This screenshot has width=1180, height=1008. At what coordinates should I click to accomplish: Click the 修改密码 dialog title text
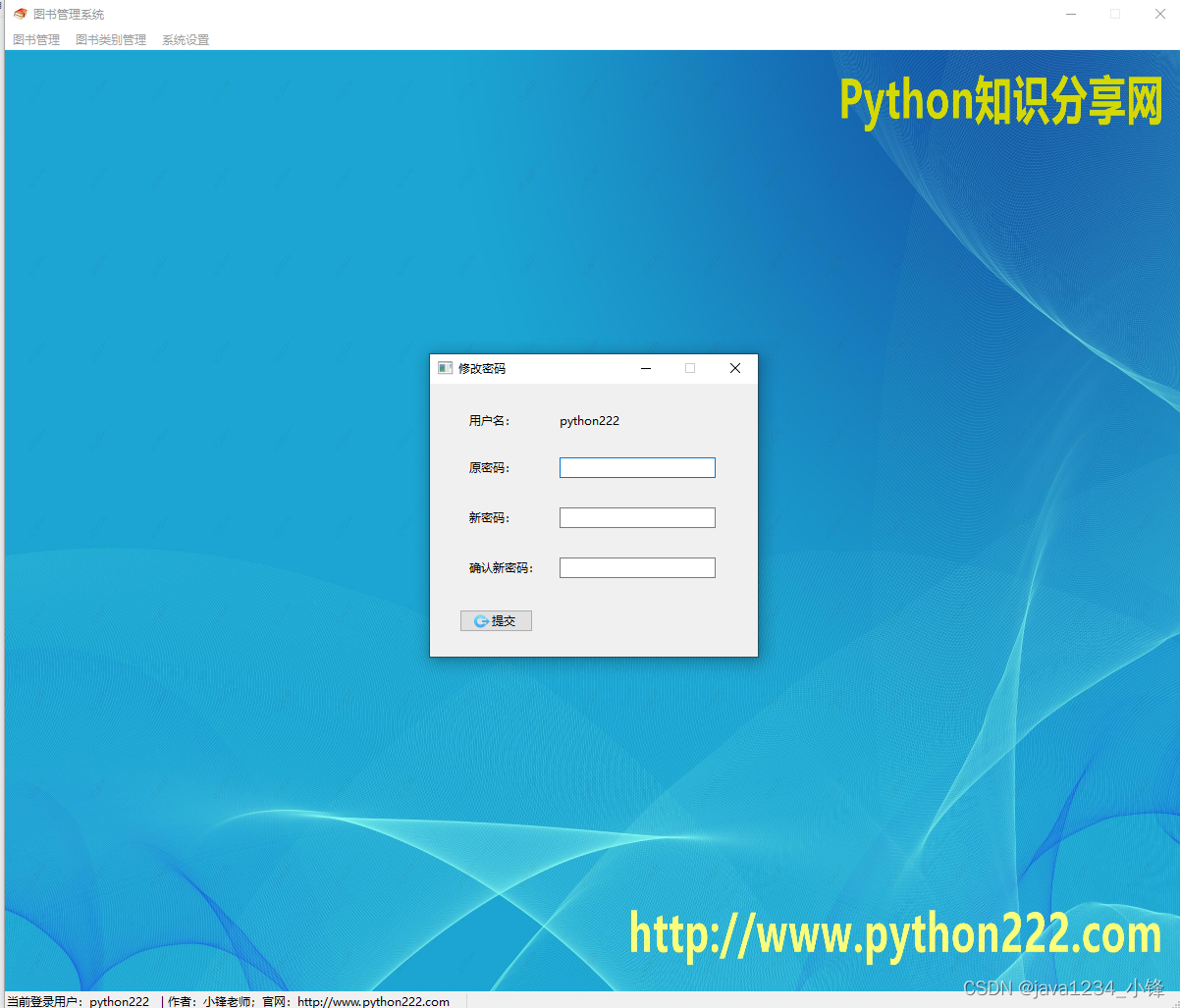coord(482,368)
